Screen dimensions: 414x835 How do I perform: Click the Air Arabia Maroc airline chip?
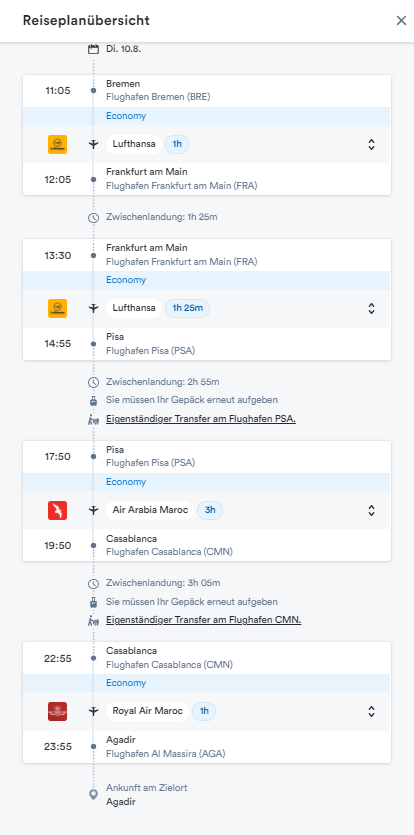click(x=150, y=510)
